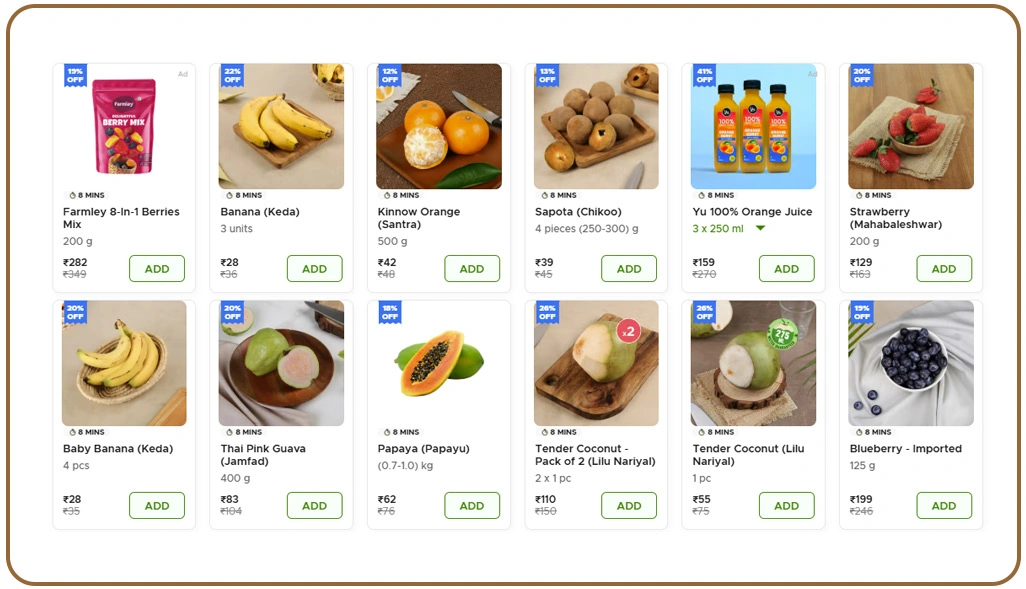Click the 12% OFF badge on Kinnow Orange

coord(389,74)
